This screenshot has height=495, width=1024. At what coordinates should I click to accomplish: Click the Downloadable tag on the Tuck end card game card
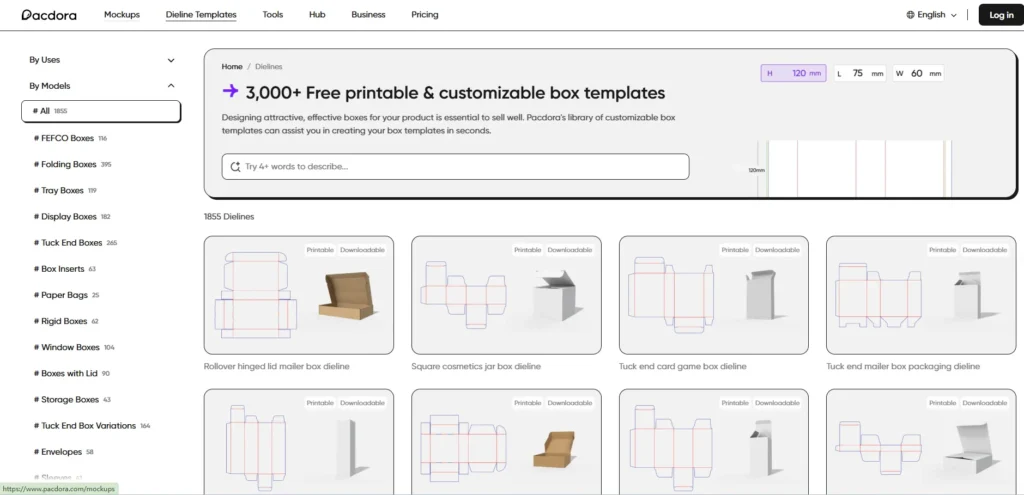(x=777, y=250)
